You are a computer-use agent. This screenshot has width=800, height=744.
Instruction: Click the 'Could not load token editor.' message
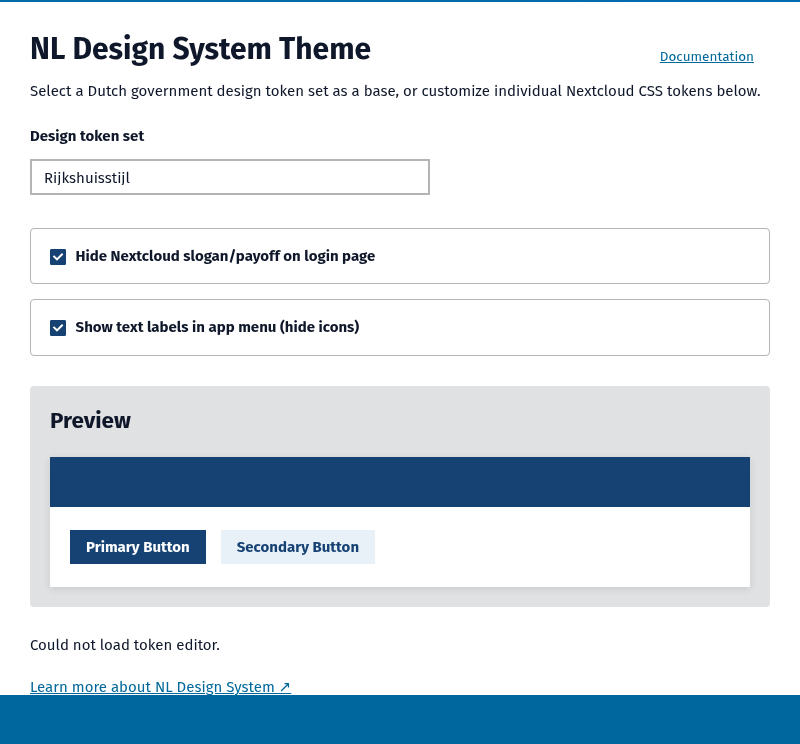point(125,645)
